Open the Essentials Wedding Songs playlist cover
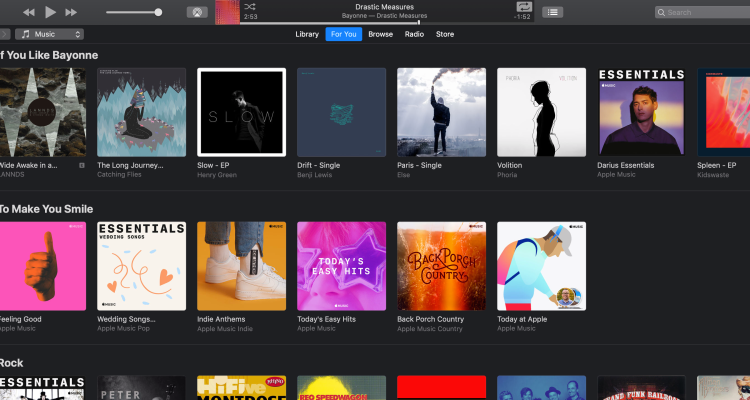This screenshot has height=400, width=750. 142,266
